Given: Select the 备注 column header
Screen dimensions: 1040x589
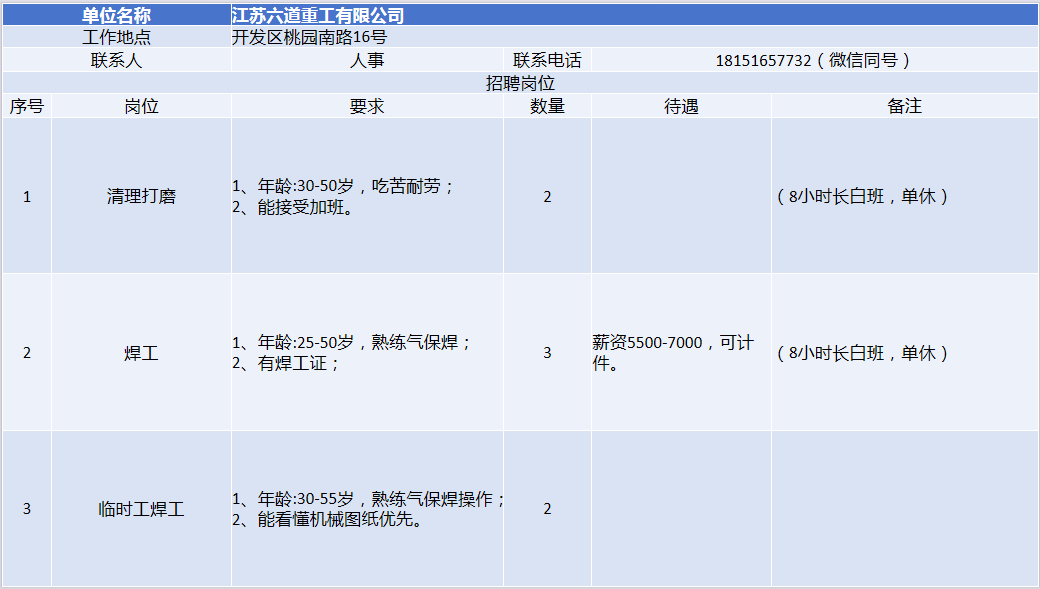Looking at the screenshot, I should pyautogui.click(x=904, y=106).
